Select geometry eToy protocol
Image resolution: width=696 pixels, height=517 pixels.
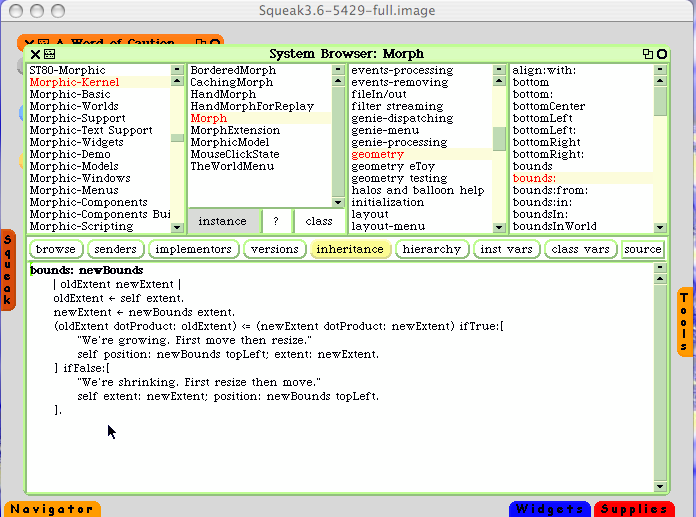click(421, 166)
